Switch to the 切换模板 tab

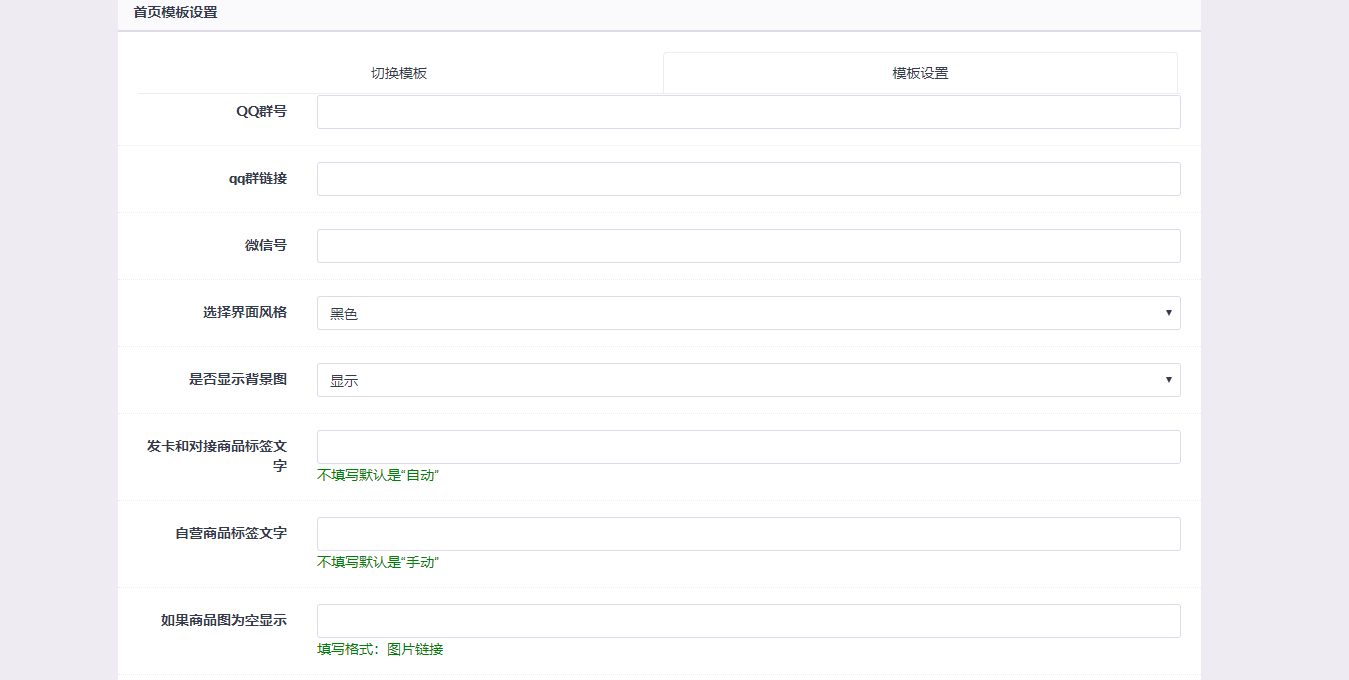pos(399,73)
